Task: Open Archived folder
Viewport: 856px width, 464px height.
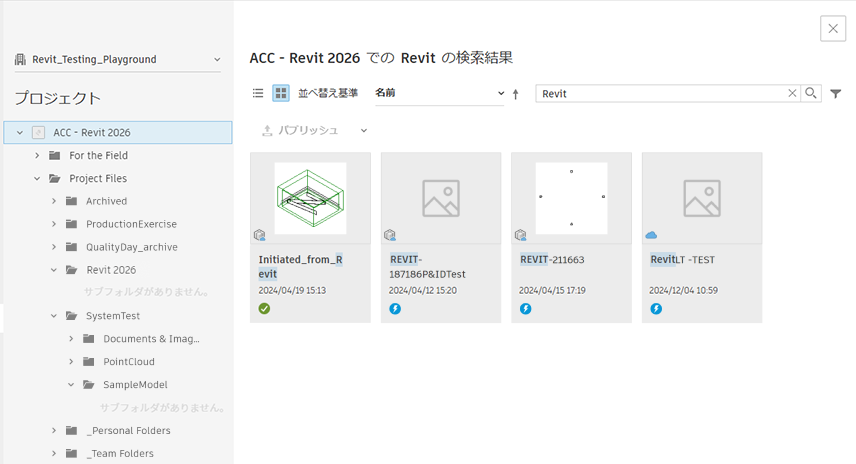Action: [x=106, y=201]
